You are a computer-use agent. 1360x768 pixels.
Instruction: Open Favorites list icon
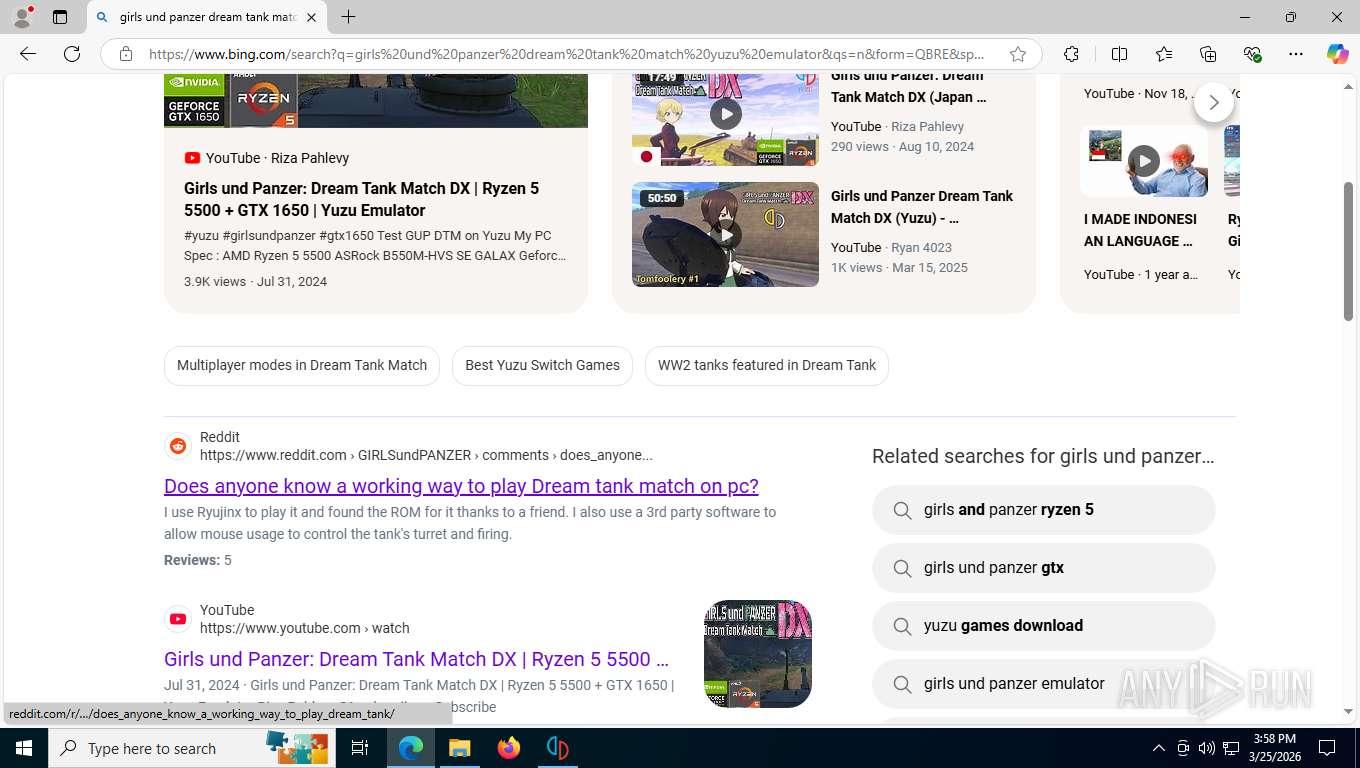(1164, 54)
